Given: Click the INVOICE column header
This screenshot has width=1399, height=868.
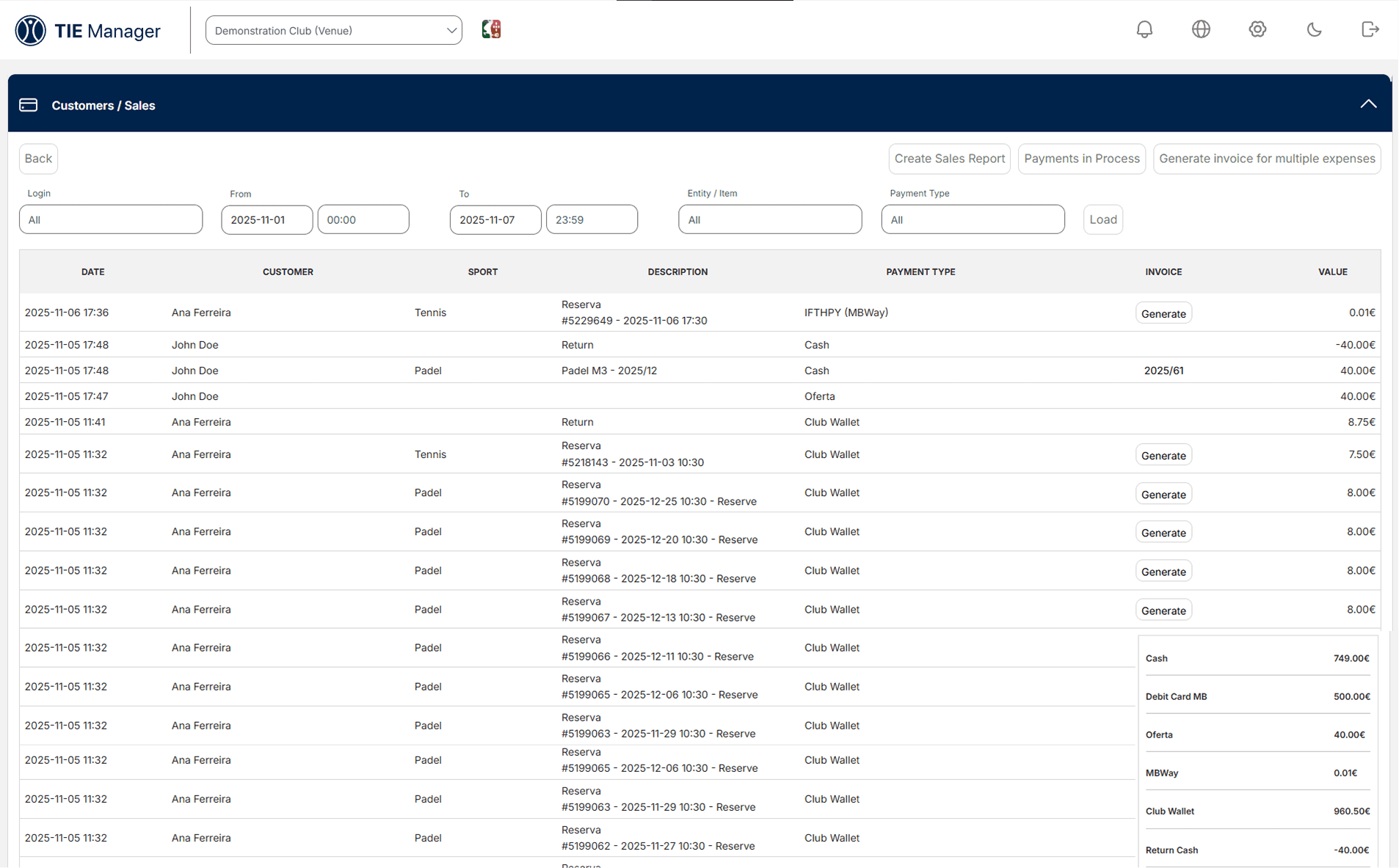Looking at the screenshot, I should [x=1163, y=271].
